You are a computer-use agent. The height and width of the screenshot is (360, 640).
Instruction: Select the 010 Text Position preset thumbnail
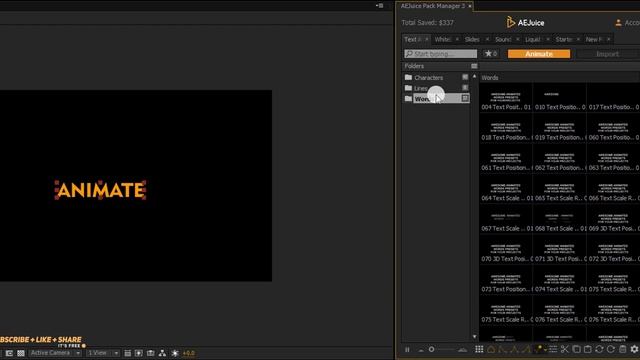click(x=560, y=98)
